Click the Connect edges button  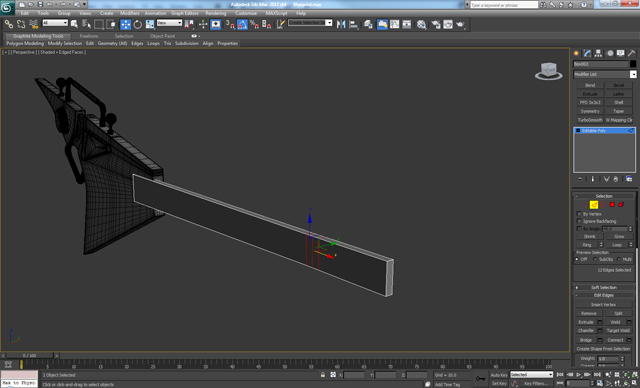coord(615,340)
